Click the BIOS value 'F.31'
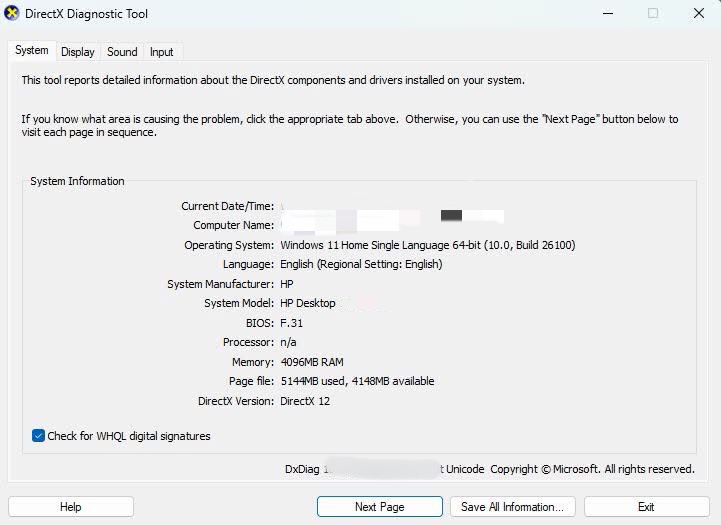 [x=292, y=323]
